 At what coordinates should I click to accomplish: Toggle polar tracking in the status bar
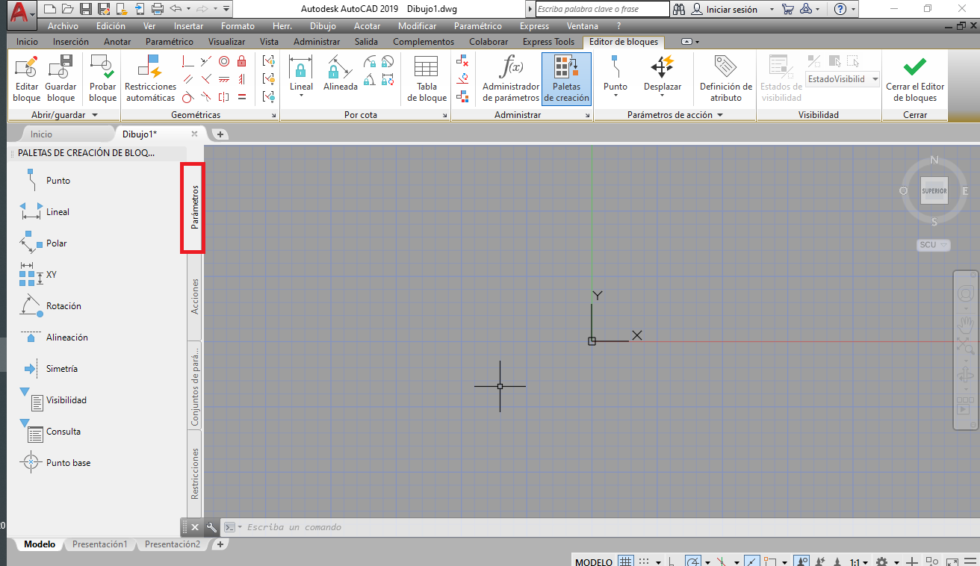tap(694, 562)
